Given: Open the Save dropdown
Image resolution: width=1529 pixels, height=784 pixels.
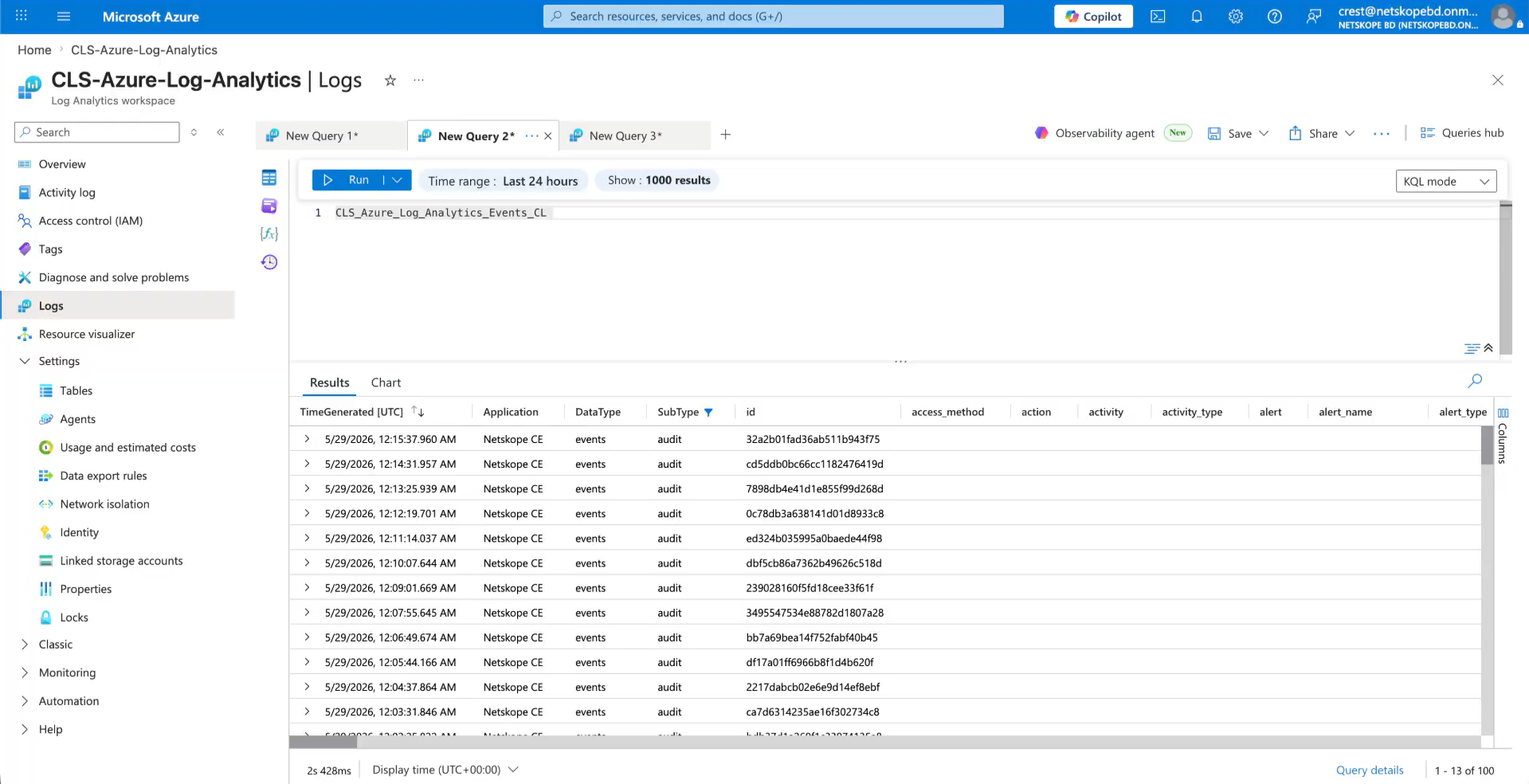Looking at the screenshot, I should [1264, 134].
